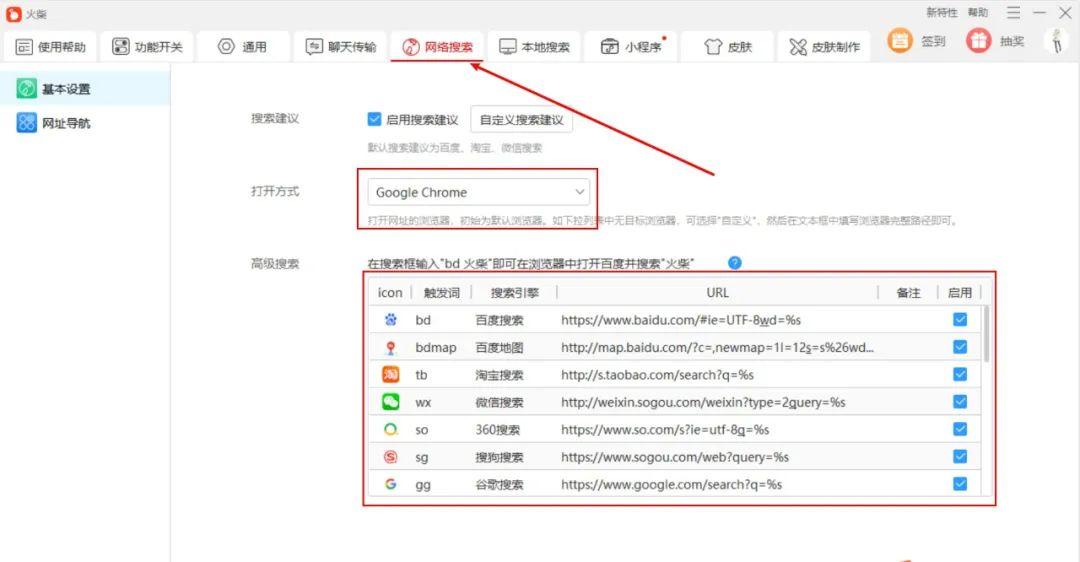Open the 新特性 link
This screenshot has width=1080, height=562.
(941, 12)
